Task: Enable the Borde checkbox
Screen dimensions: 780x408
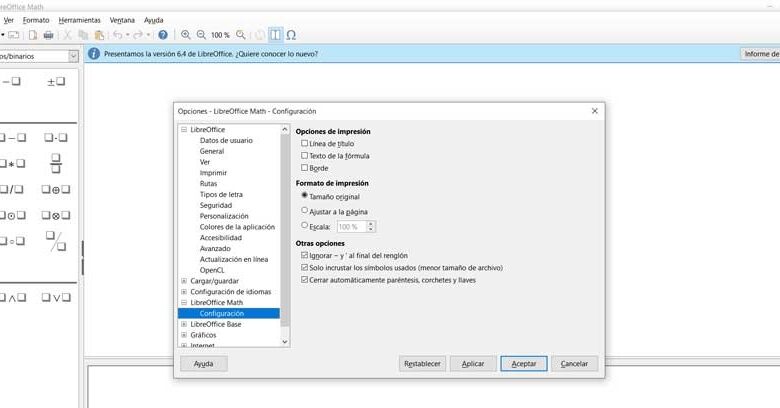Action: (304, 168)
